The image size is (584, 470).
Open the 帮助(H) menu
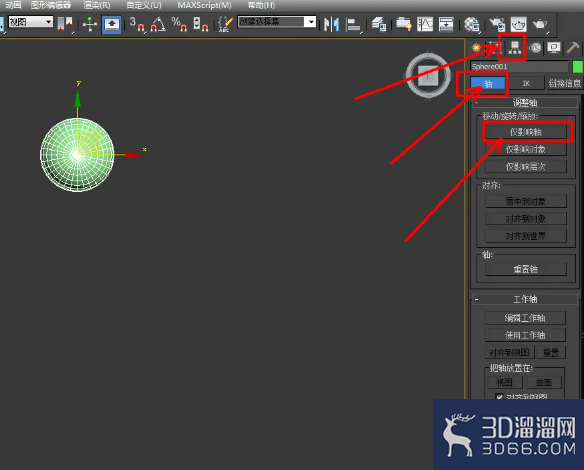tap(261, 5)
